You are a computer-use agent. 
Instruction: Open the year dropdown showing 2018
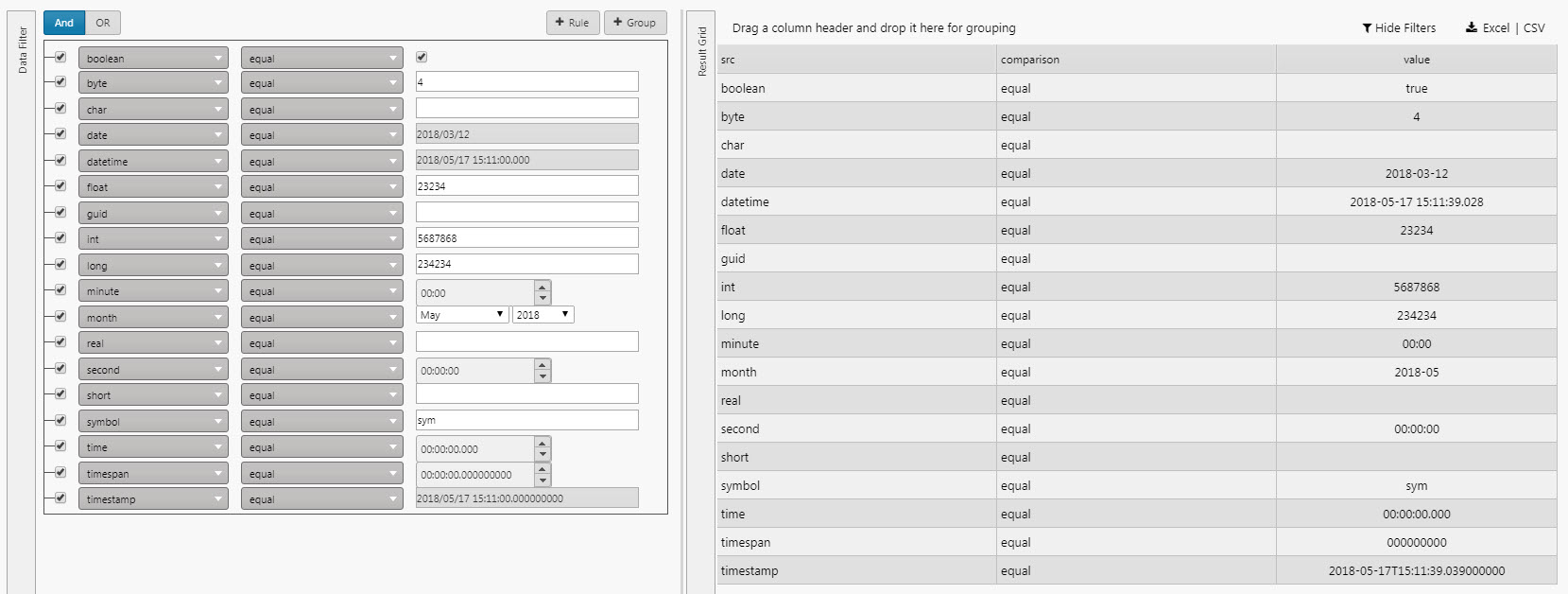543,315
